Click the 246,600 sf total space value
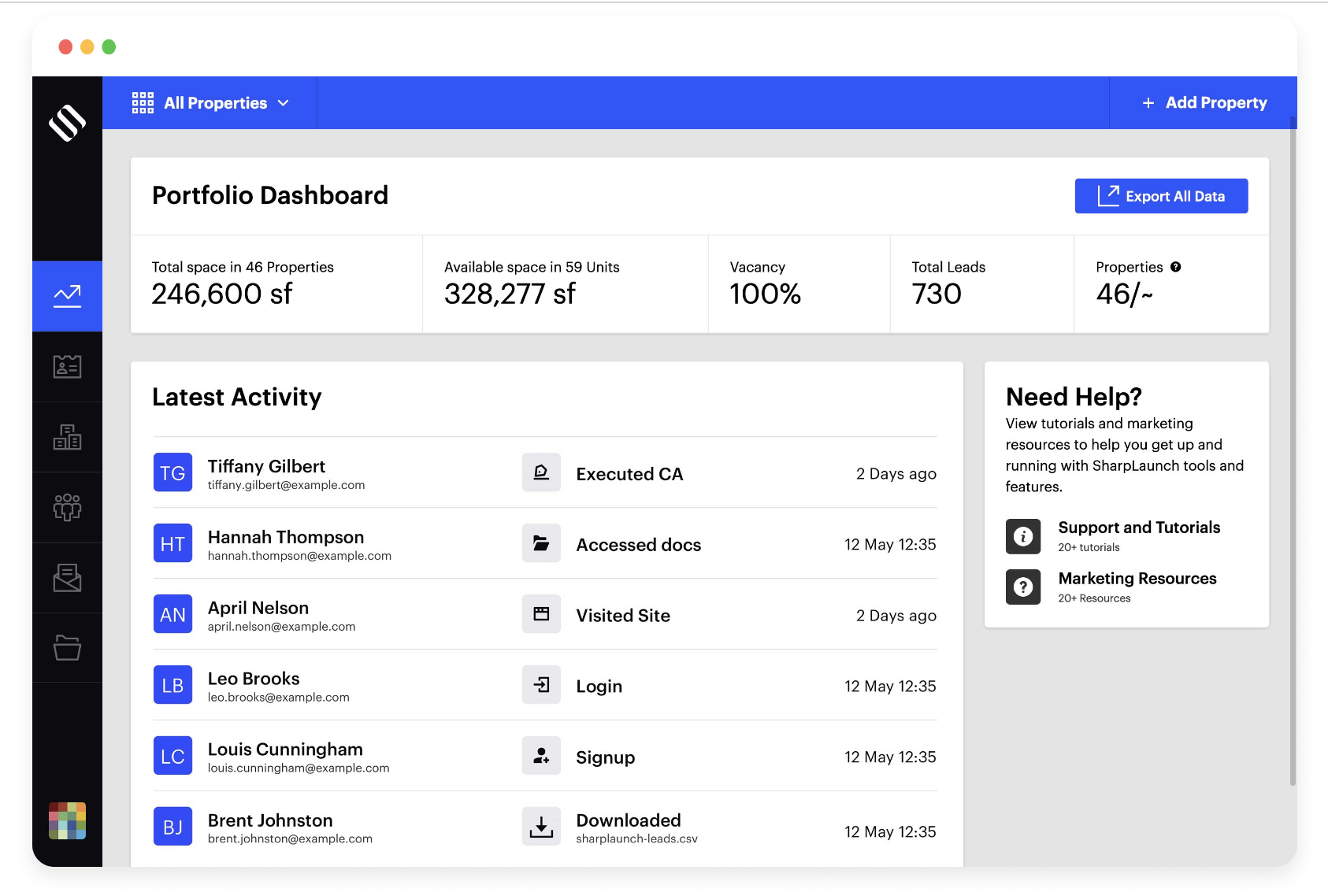 221,294
